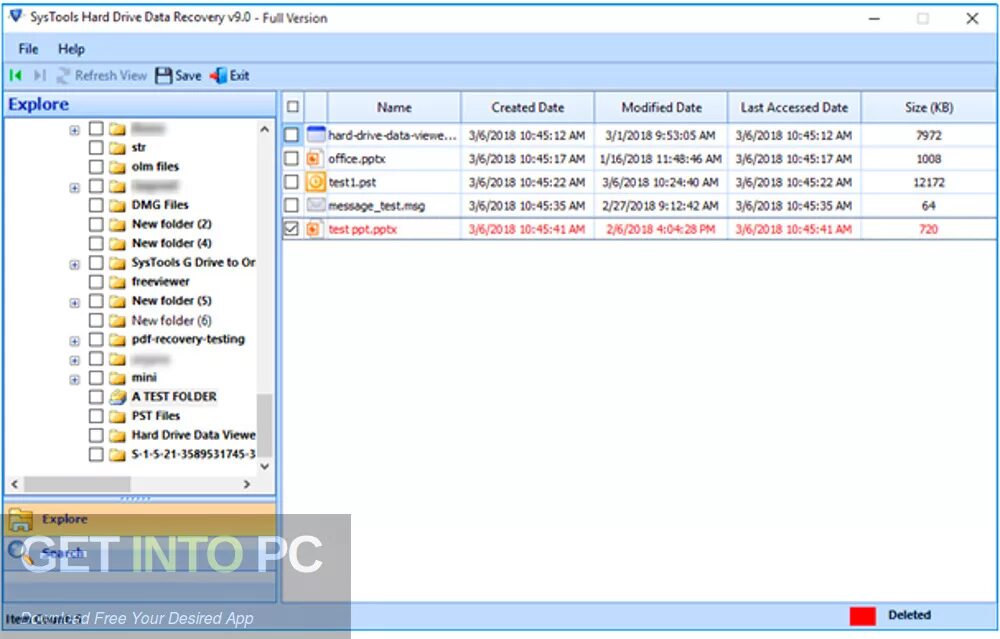Click the New folder (2) folder icon
This screenshot has width=1000, height=639.
coord(117,224)
